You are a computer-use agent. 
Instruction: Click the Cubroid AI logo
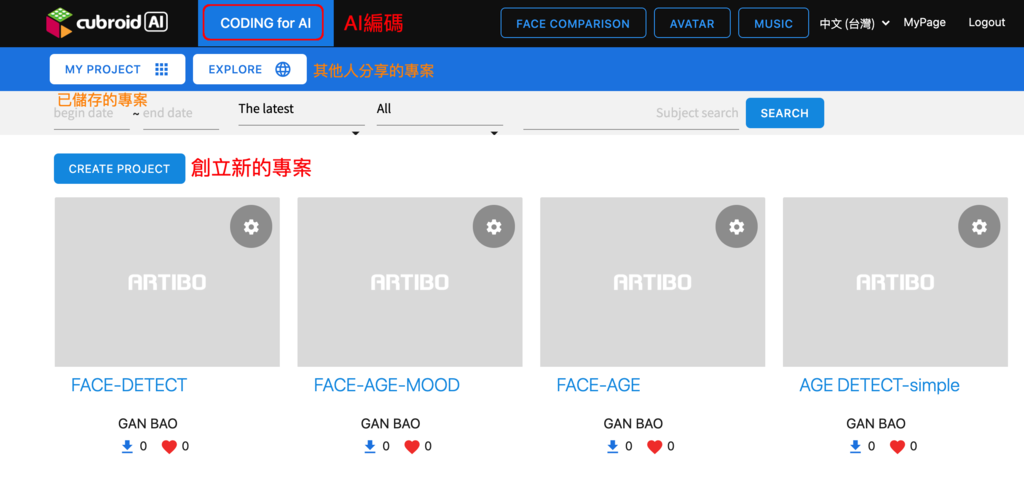point(107,23)
